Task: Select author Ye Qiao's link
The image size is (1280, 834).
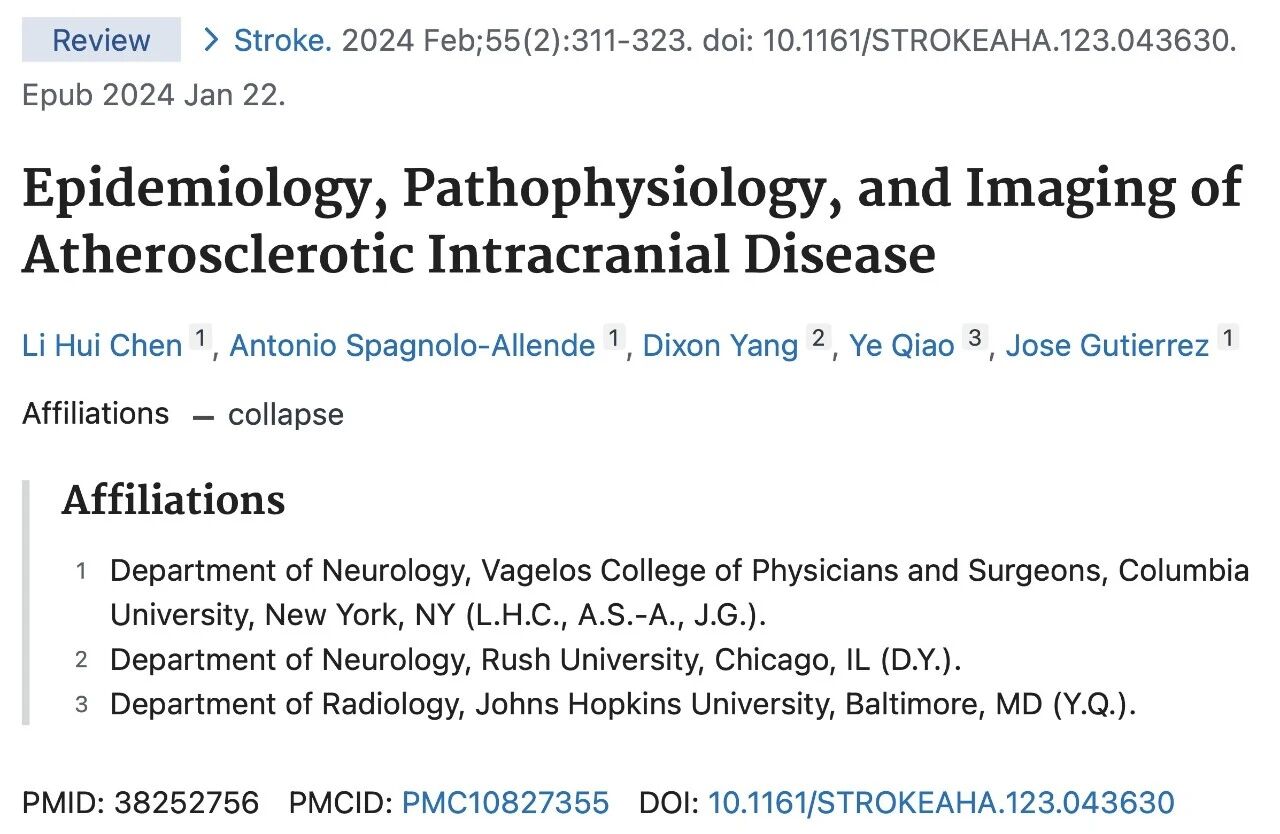Action: [x=902, y=346]
